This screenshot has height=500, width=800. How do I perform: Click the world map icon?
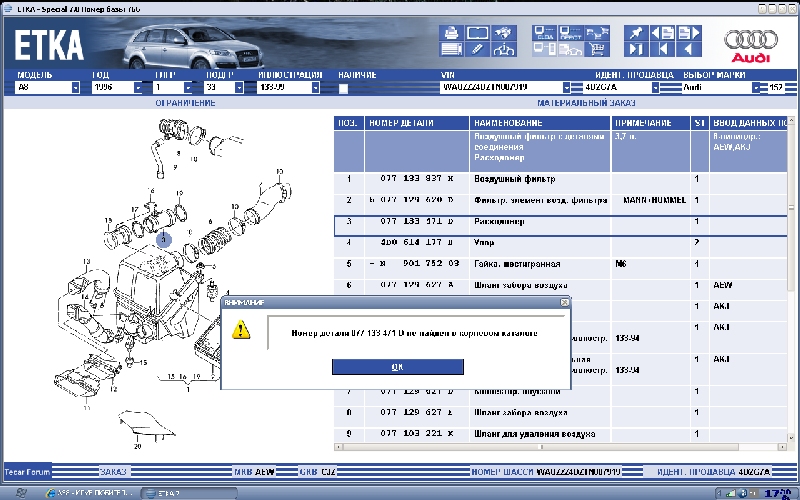coord(505,32)
